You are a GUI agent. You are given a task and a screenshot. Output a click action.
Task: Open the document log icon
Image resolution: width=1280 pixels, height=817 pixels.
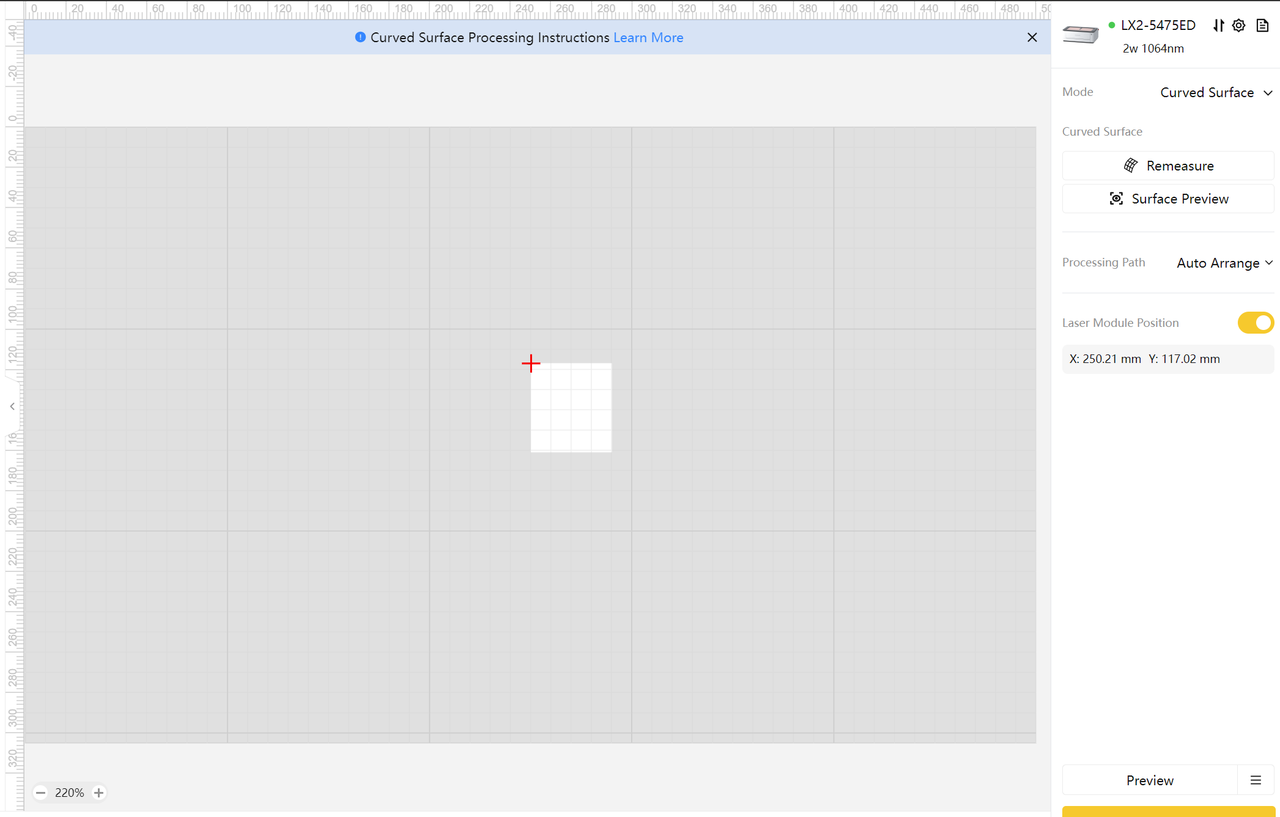(x=1262, y=26)
